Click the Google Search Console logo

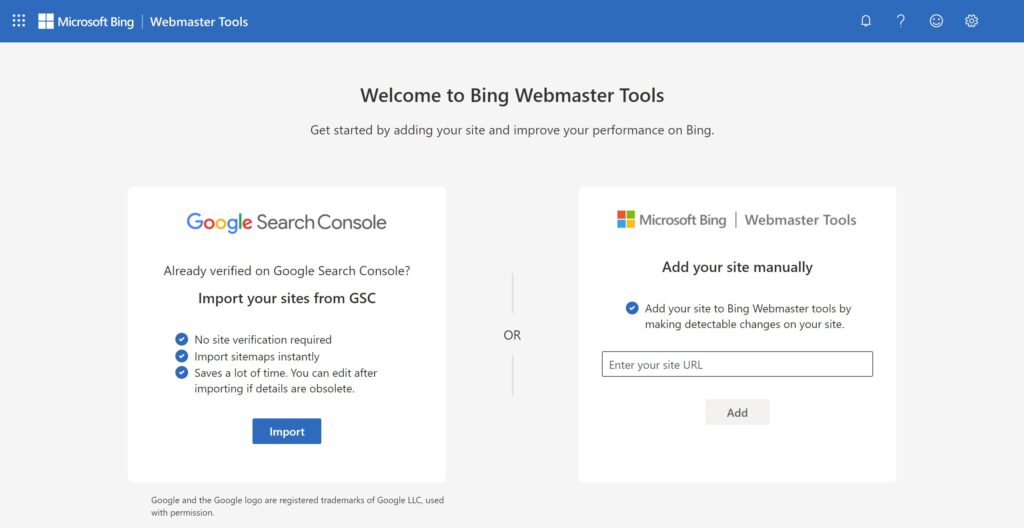287,222
